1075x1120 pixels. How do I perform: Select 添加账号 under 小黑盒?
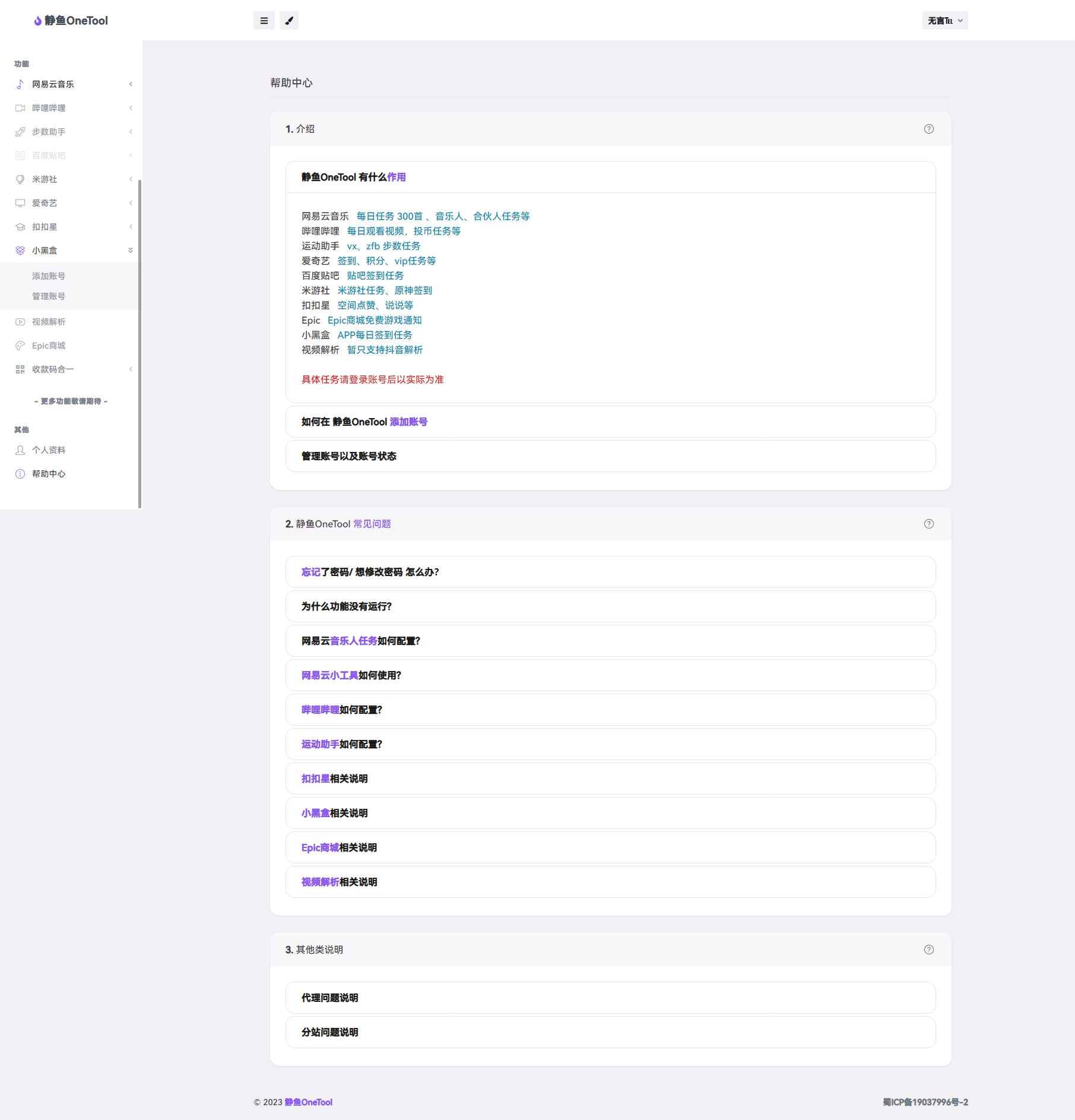[x=49, y=276]
